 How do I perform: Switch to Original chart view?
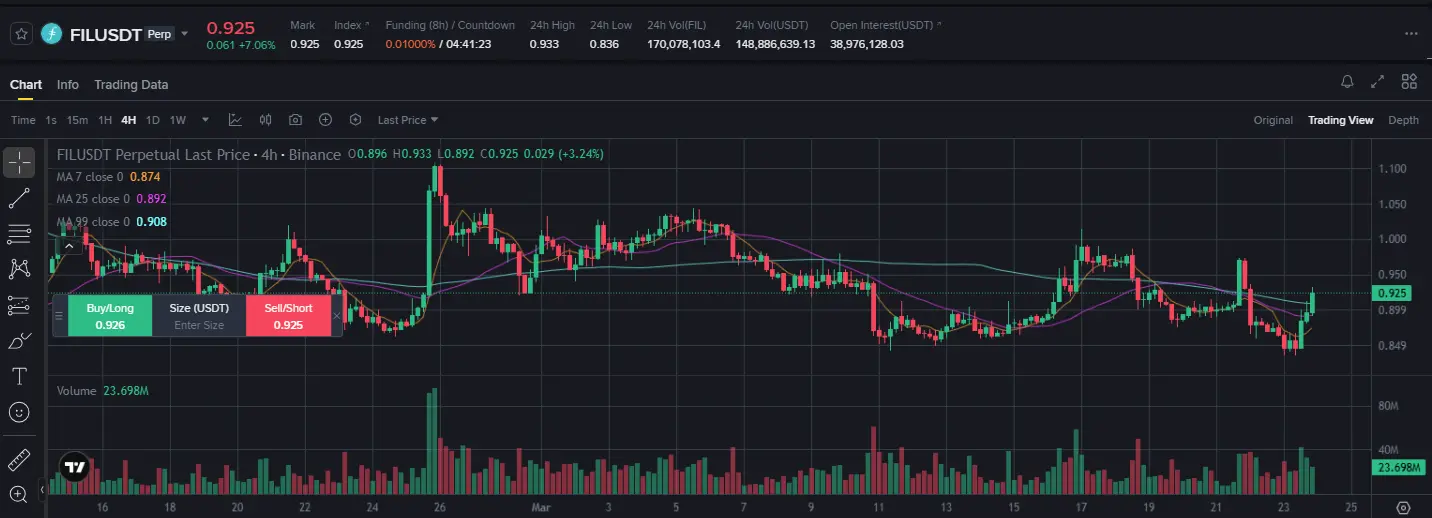point(1273,120)
